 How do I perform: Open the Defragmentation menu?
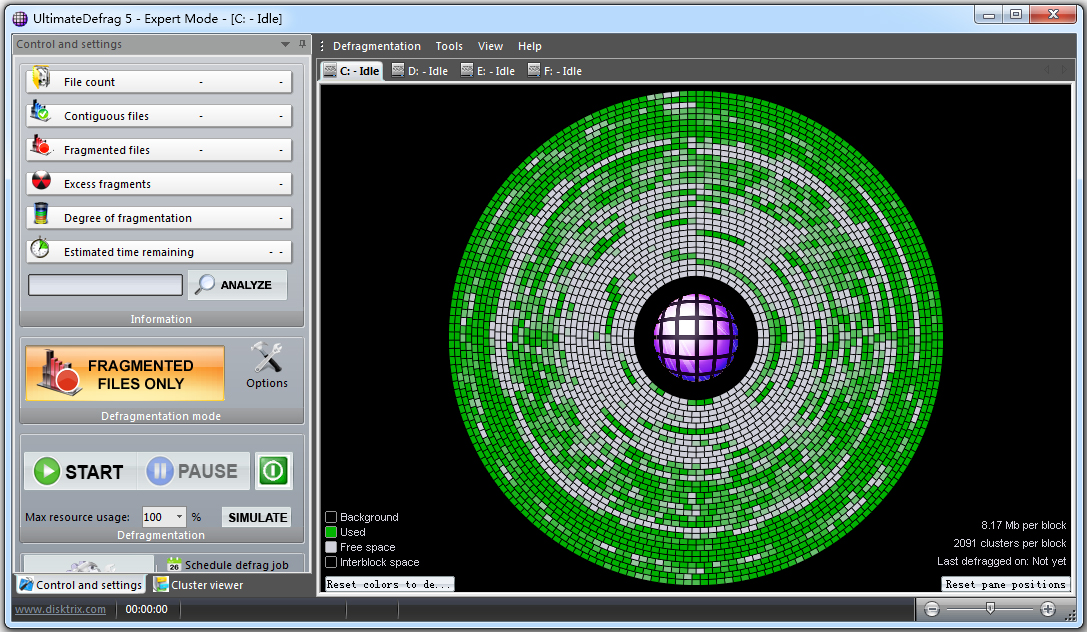376,46
